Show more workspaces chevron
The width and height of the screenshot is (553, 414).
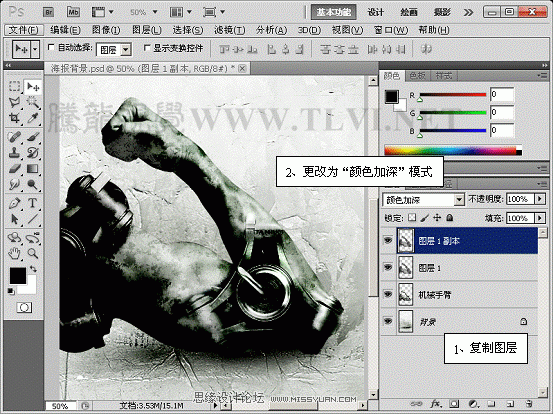point(468,13)
